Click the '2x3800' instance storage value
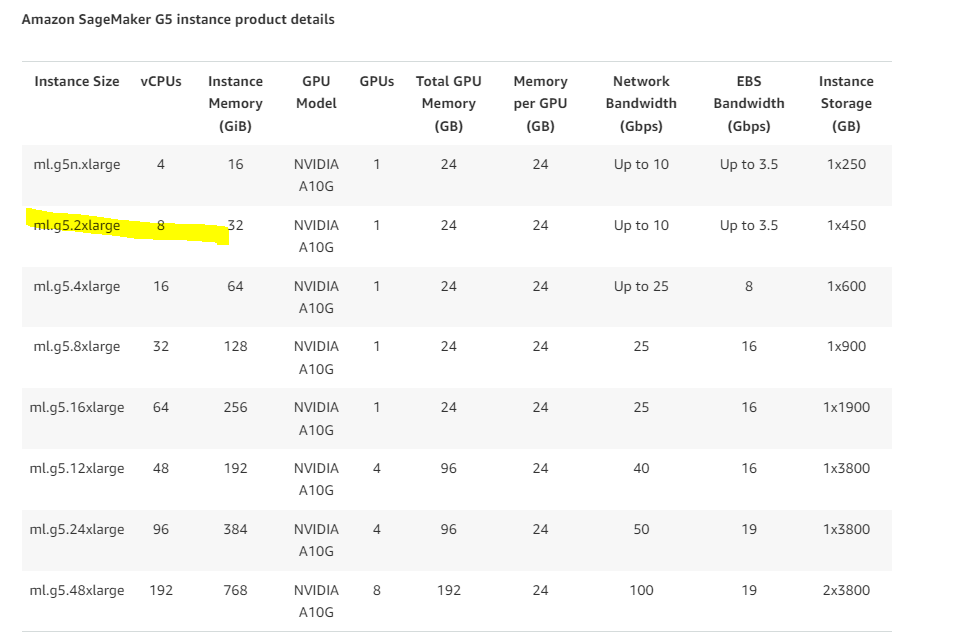 pos(846,591)
